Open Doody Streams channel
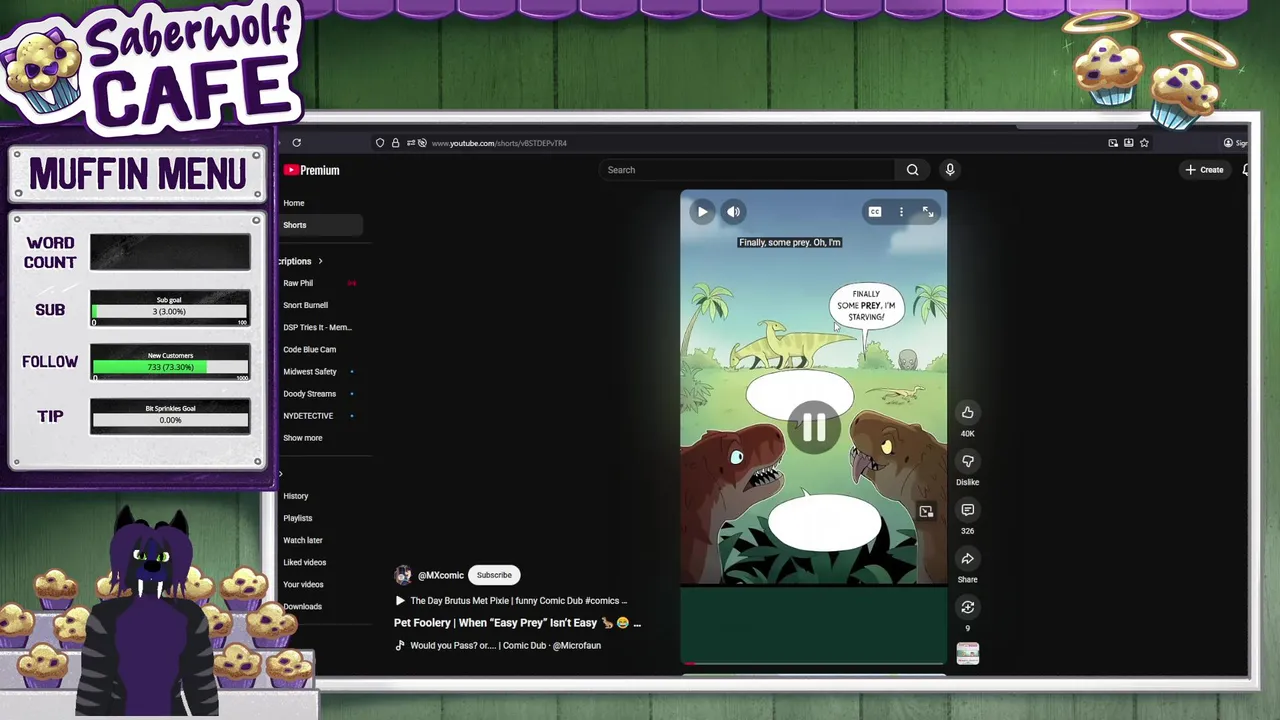This screenshot has height=720, width=1280. point(309,394)
